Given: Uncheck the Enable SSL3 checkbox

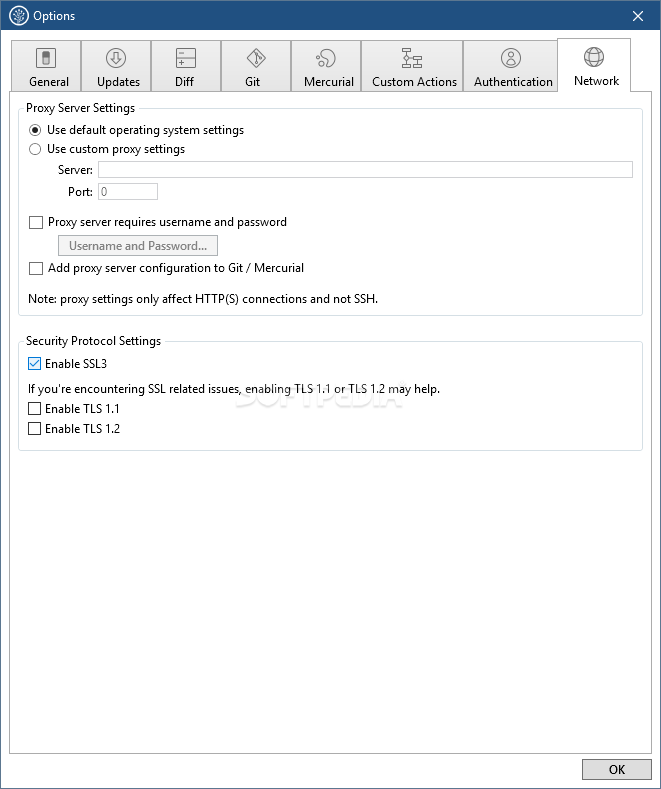Looking at the screenshot, I should (x=34, y=364).
